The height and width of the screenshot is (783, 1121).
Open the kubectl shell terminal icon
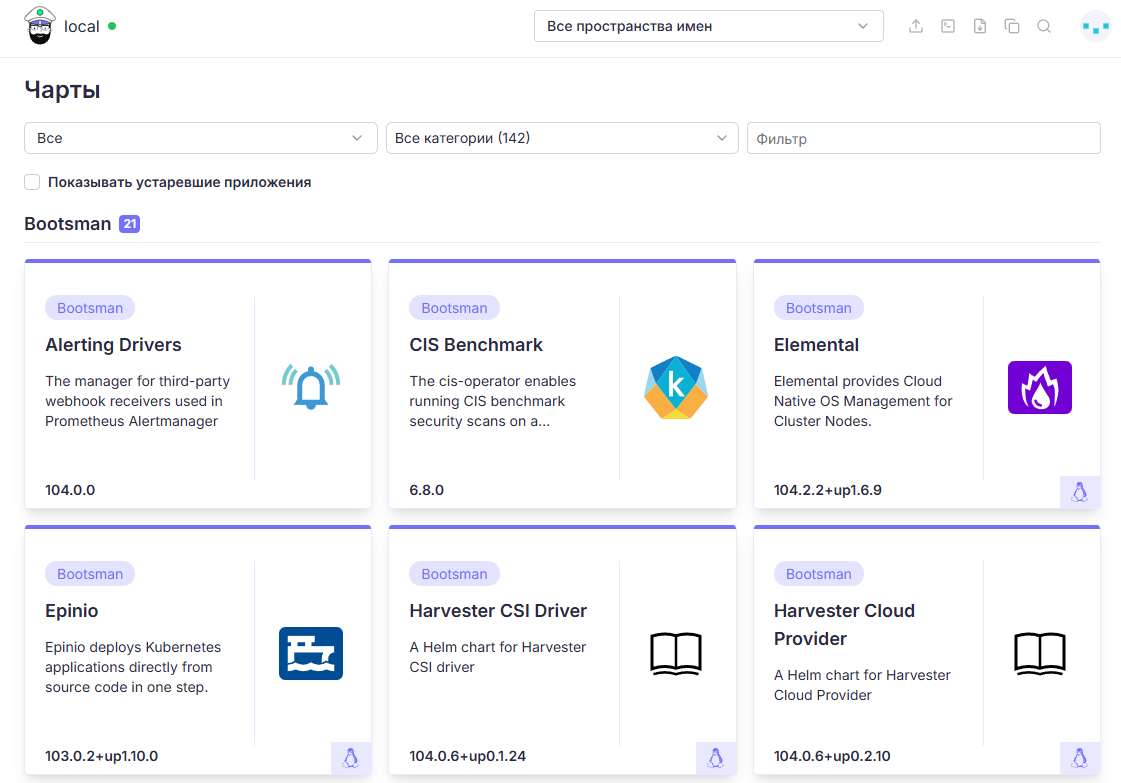pyautogui.click(x=948, y=26)
